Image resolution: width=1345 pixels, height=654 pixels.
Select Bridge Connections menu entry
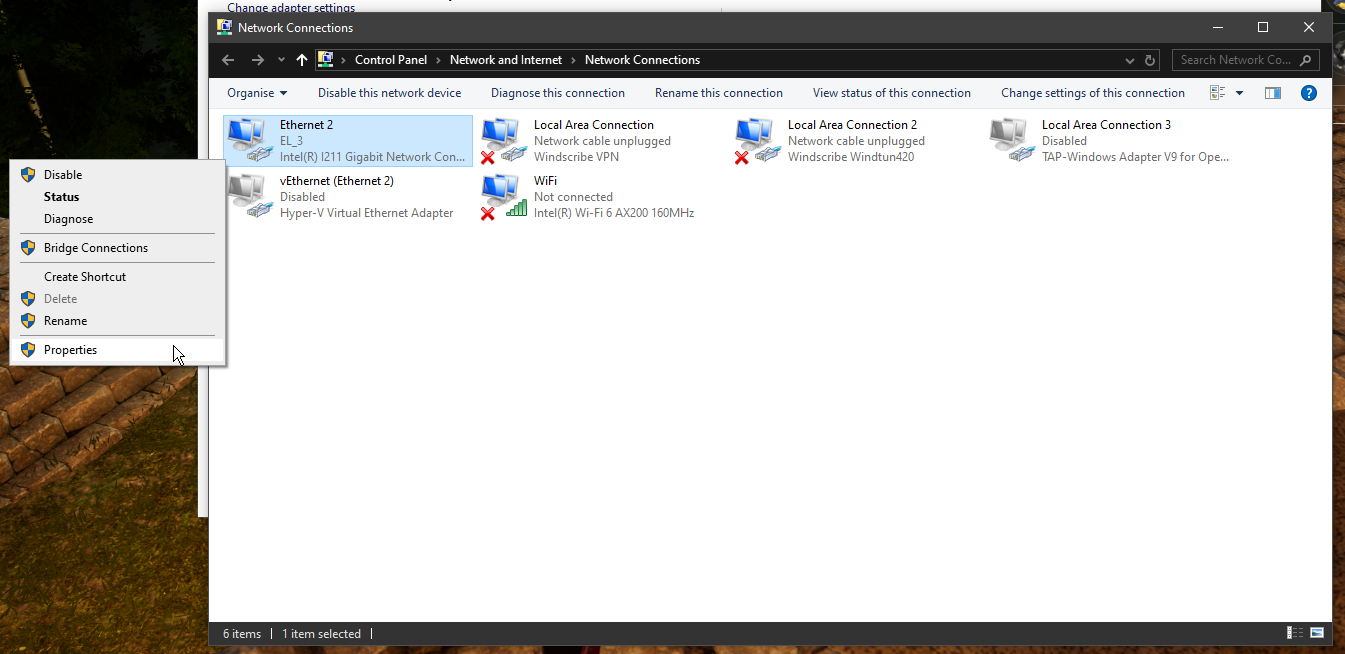coord(117,248)
